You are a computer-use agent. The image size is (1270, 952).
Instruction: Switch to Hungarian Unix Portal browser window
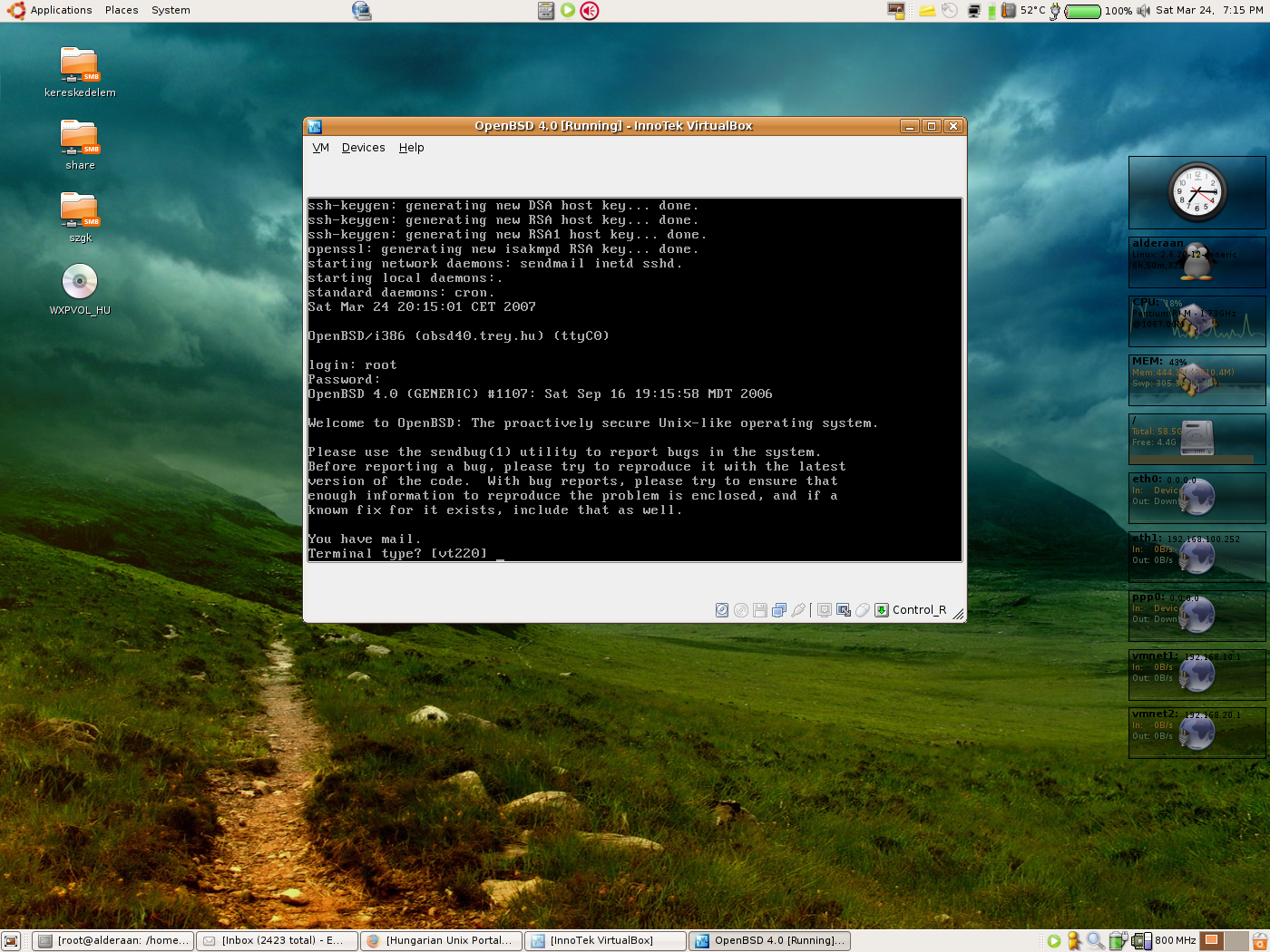pyautogui.click(x=443, y=941)
